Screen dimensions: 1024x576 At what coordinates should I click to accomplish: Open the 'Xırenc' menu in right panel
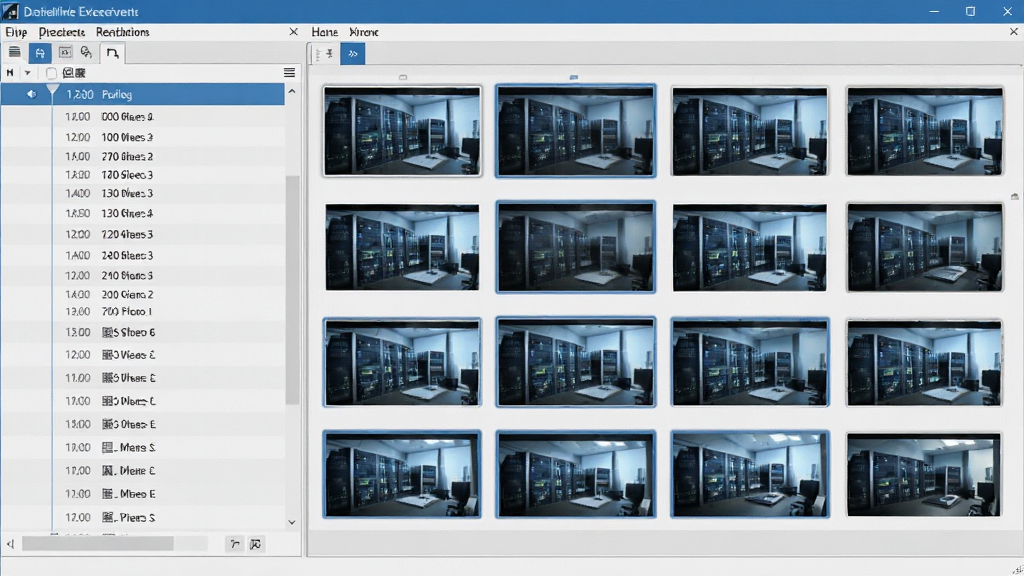pyautogui.click(x=364, y=32)
